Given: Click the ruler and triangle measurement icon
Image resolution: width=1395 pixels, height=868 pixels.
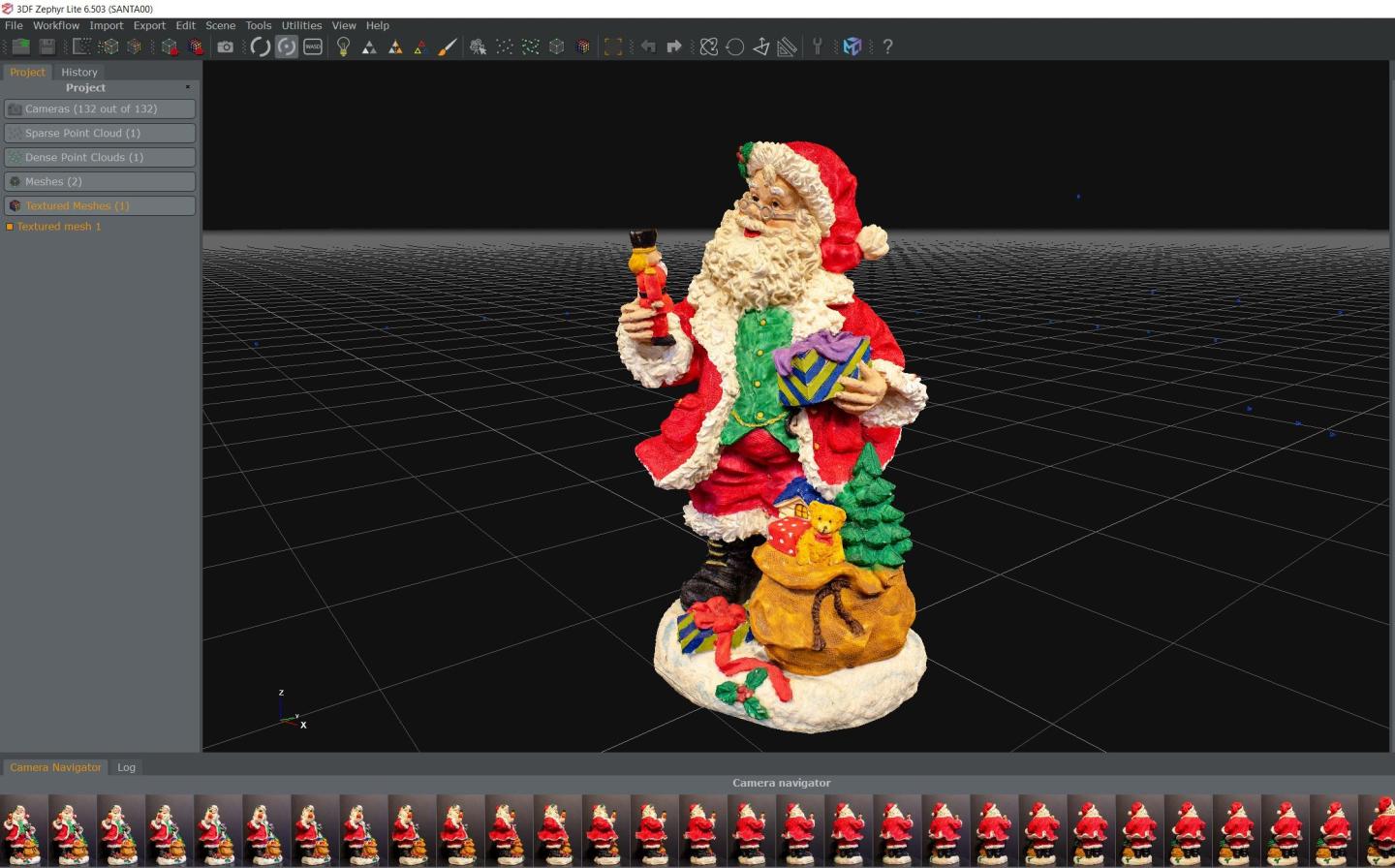Looking at the screenshot, I should (787, 46).
